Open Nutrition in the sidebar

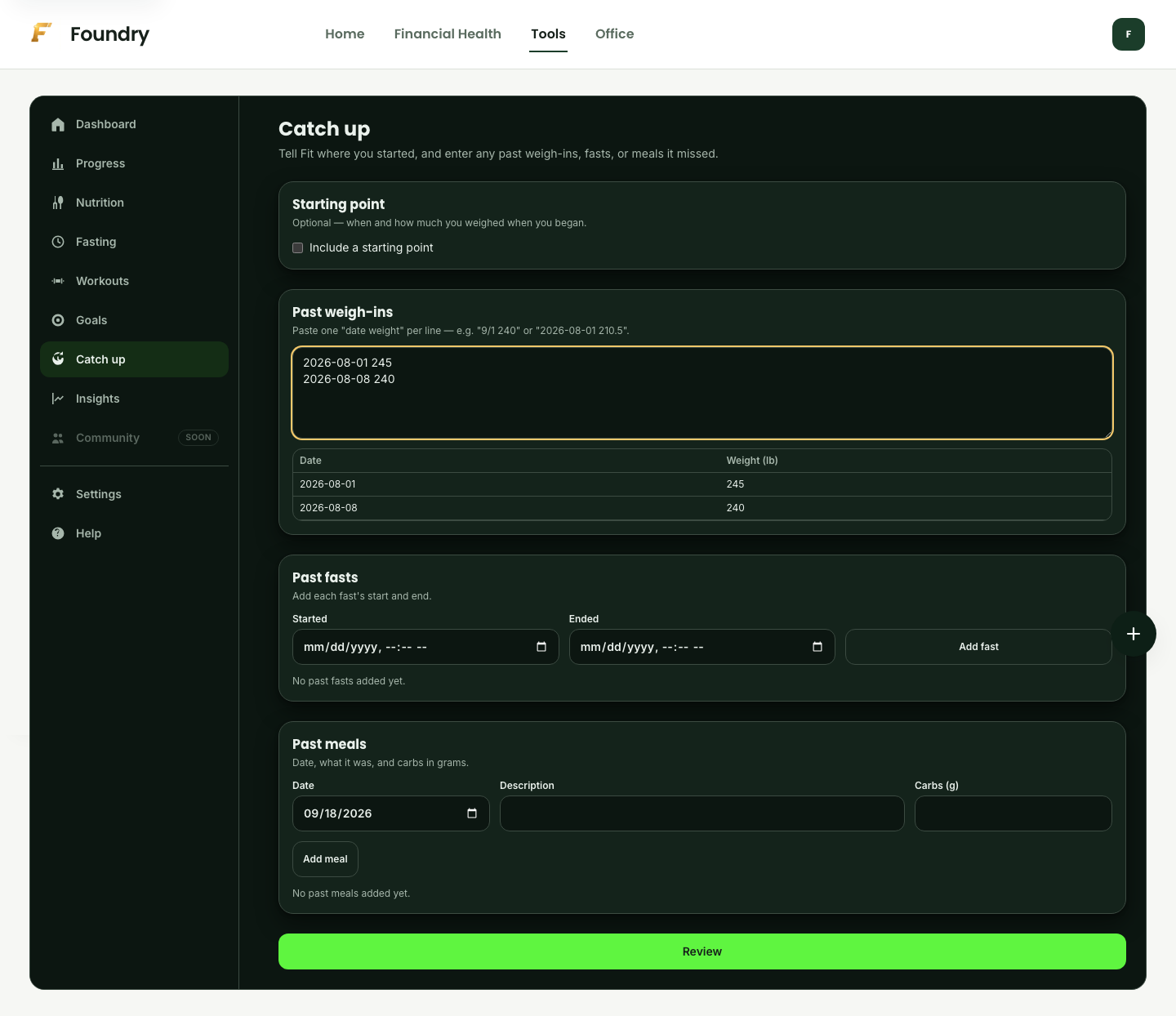(134, 203)
